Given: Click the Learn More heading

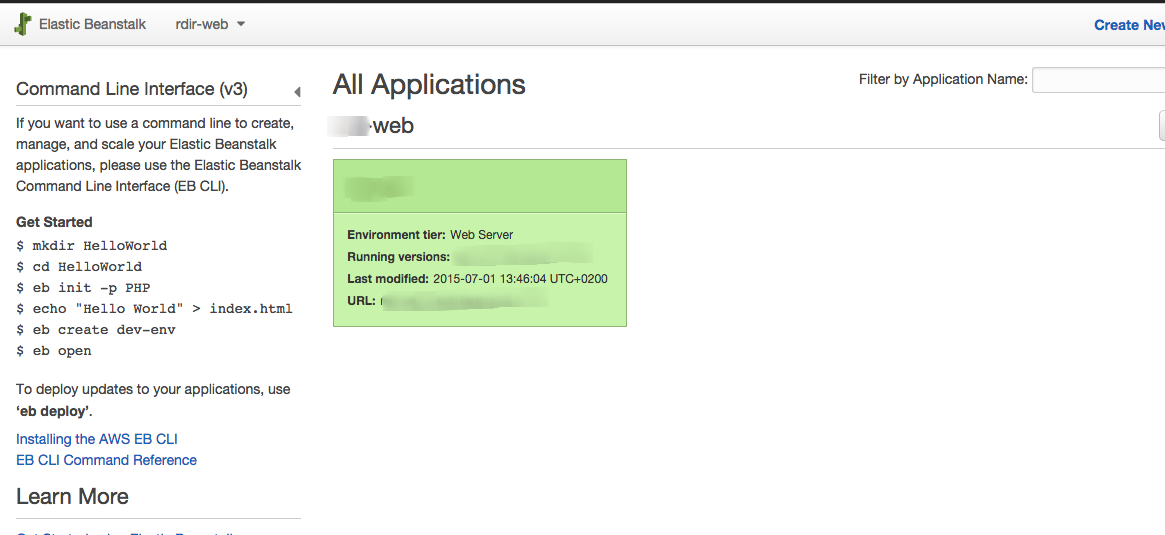Looking at the screenshot, I should pos(72,496).
